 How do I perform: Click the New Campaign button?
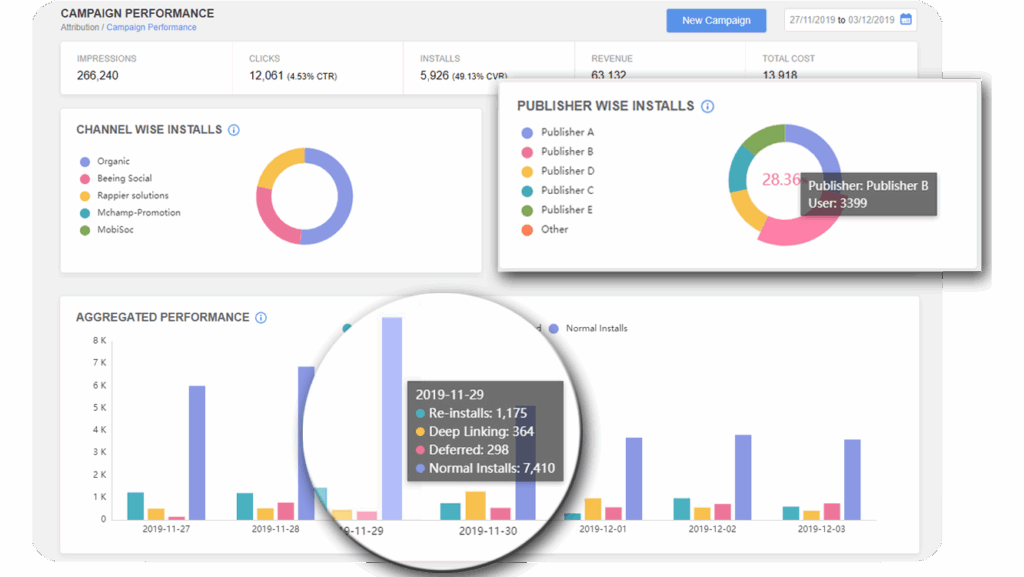[716, 20]
